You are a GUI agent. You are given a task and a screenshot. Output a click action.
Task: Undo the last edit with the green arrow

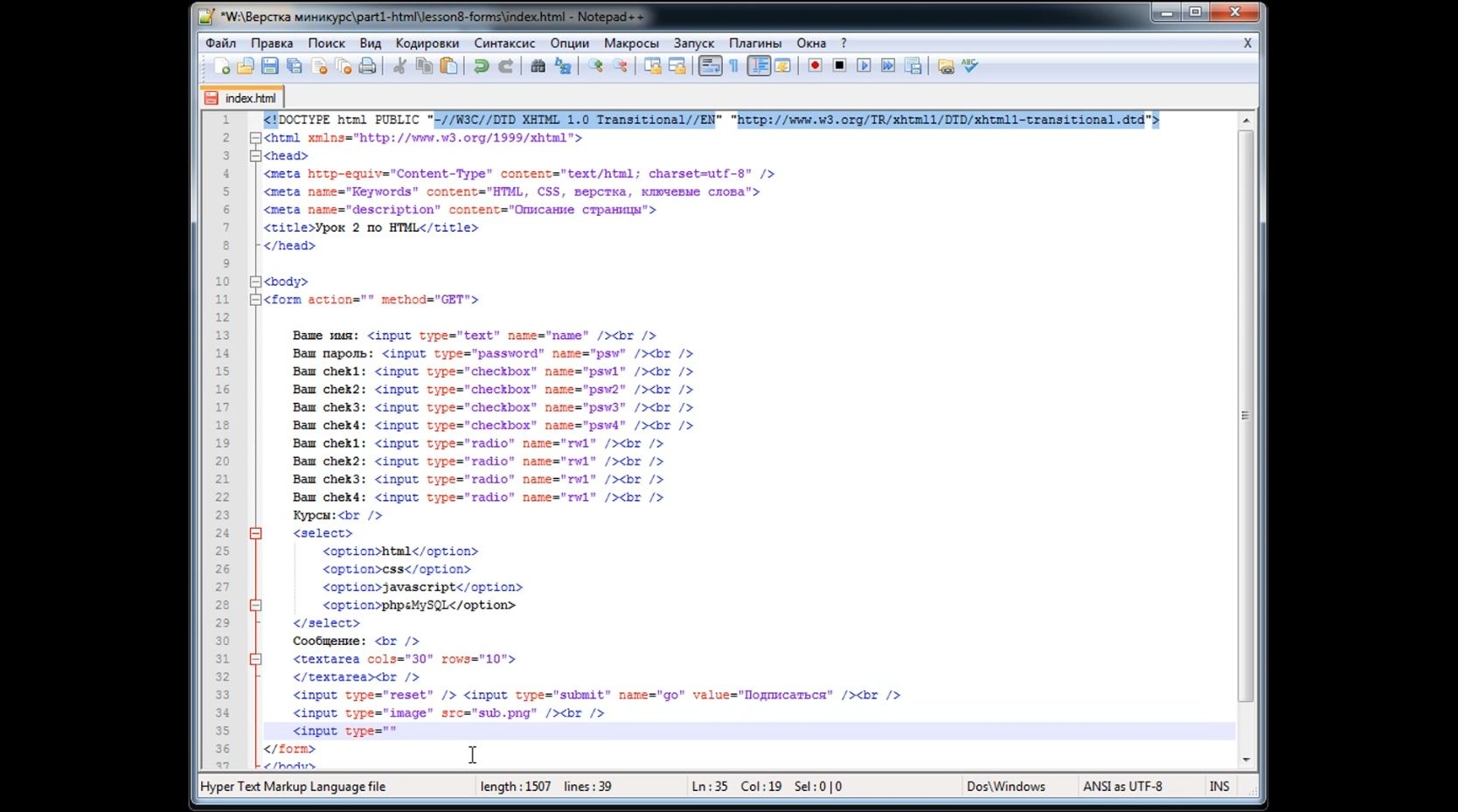coord(481,66)
